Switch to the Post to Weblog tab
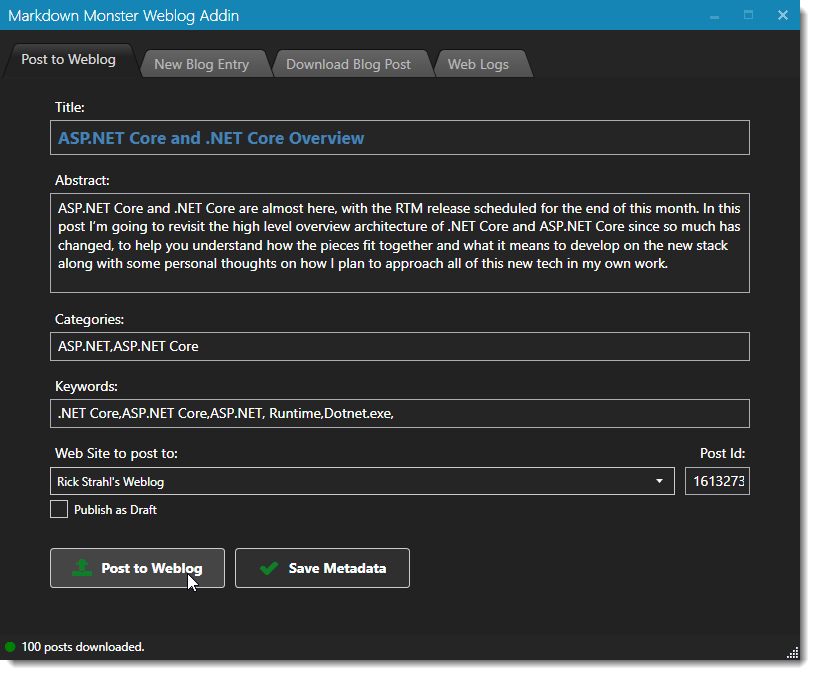 coord(69,60)
